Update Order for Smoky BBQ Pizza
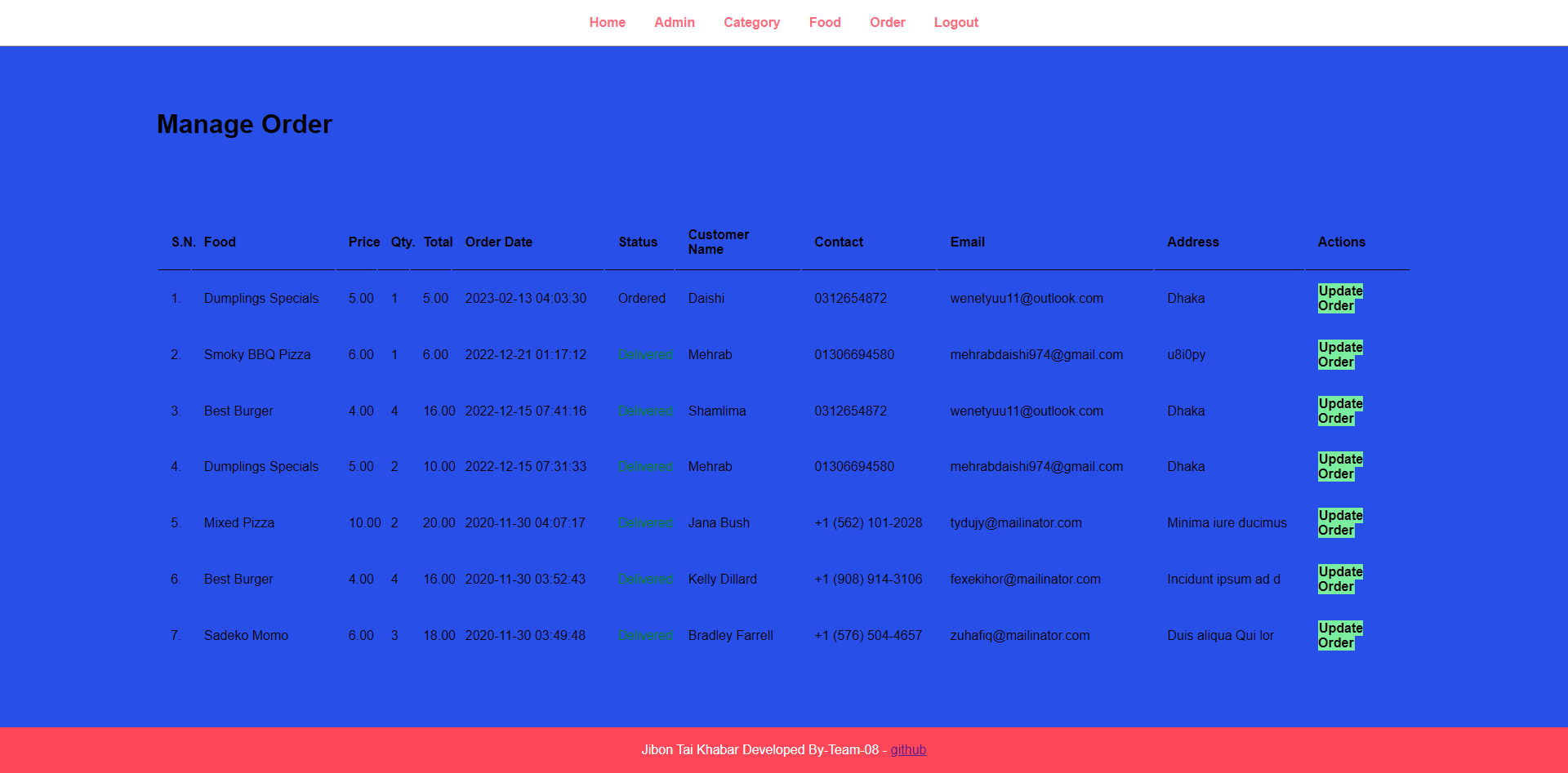1568x773 pixels. coord(1339,354)
